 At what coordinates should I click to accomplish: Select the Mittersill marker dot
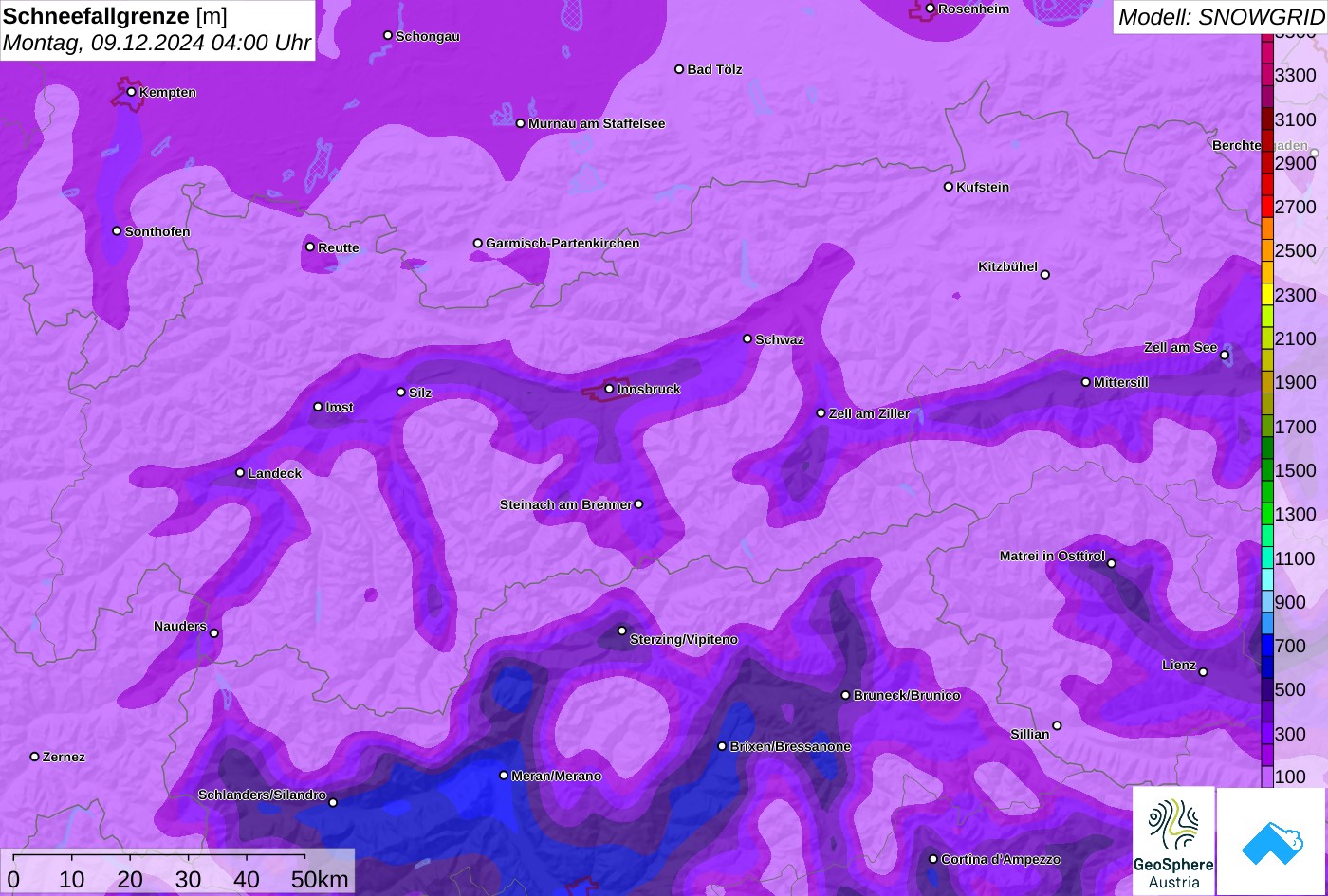click(1086, 382)
